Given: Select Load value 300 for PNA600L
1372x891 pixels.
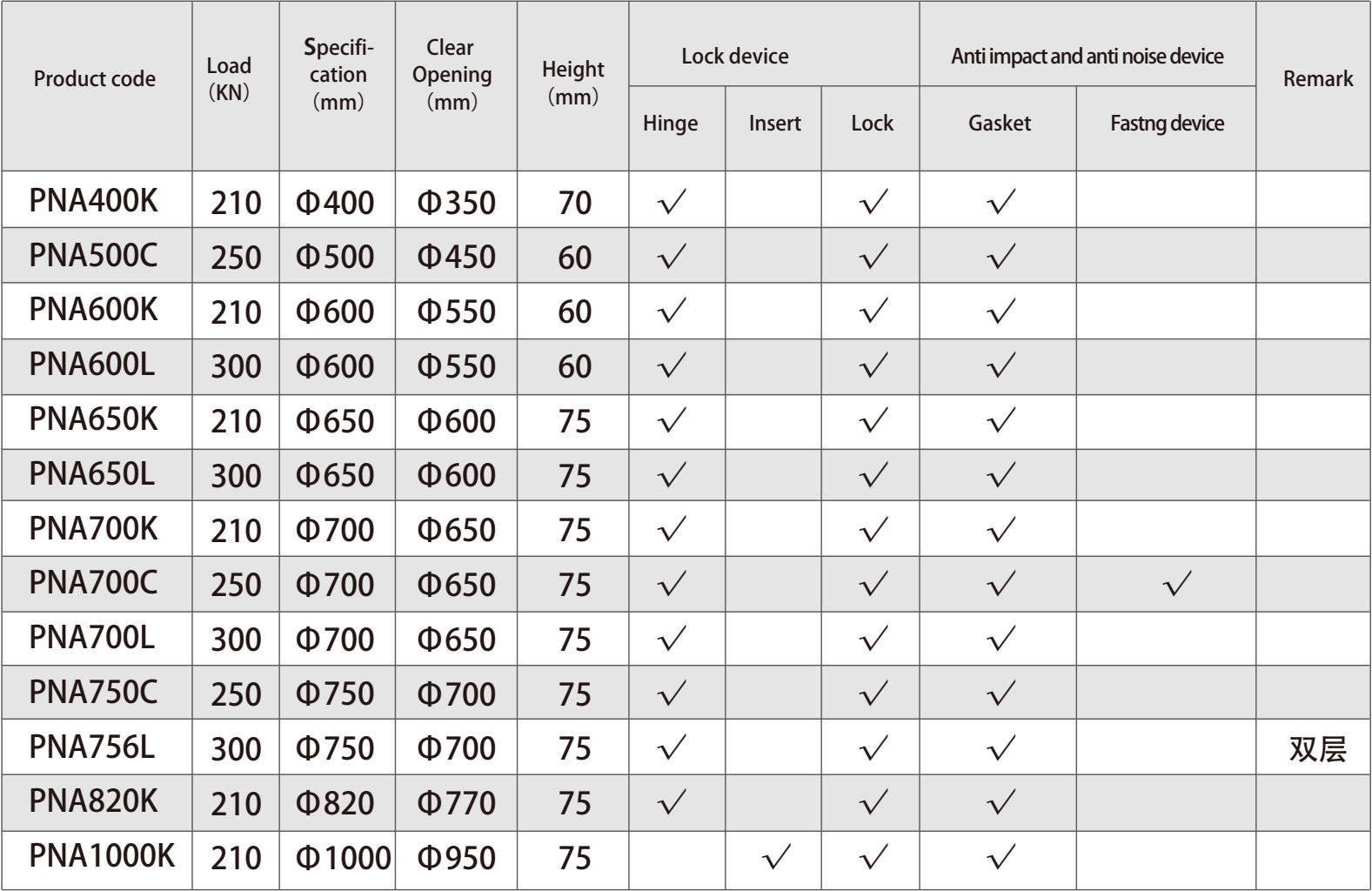Looking at the screenshot, I should [x=236, y=366].
